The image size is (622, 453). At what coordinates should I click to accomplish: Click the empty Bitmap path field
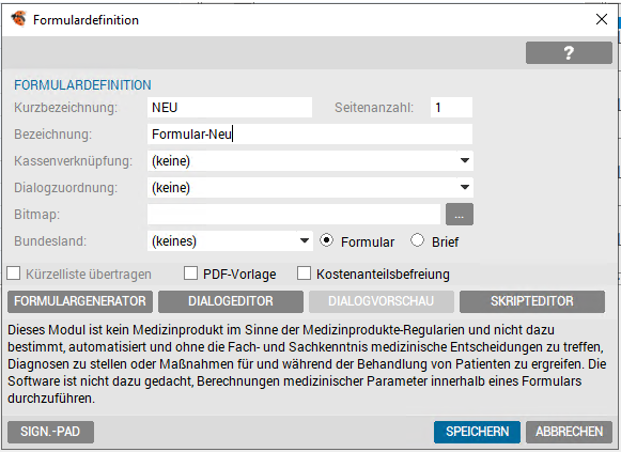(294, 215)
